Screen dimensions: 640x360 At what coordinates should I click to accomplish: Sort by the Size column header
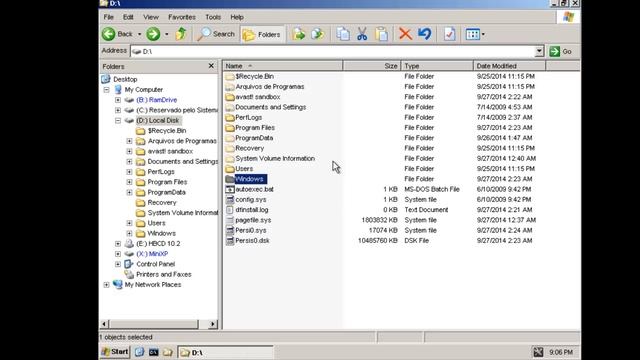372,66
